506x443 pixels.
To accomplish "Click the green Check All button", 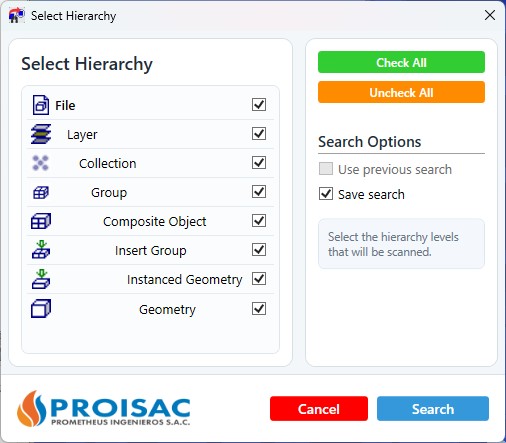I will coord(401,62).
